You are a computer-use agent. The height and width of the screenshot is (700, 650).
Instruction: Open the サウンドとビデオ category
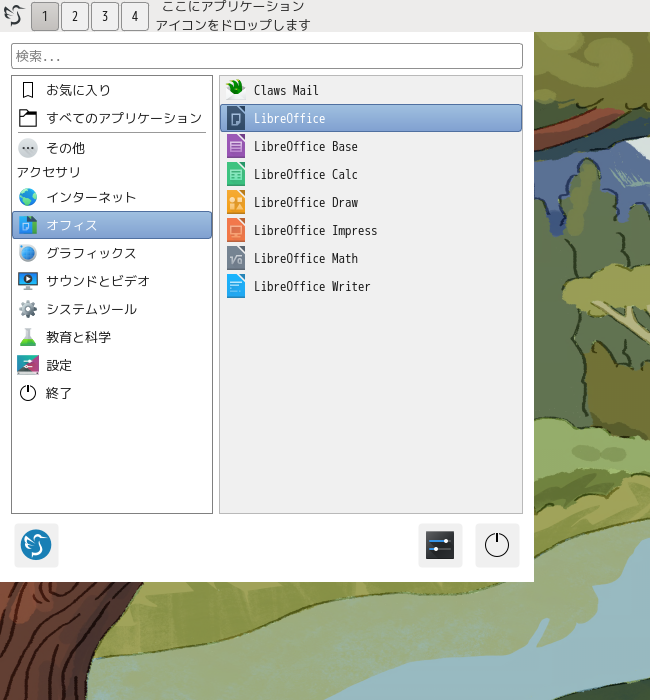(112, 281)
